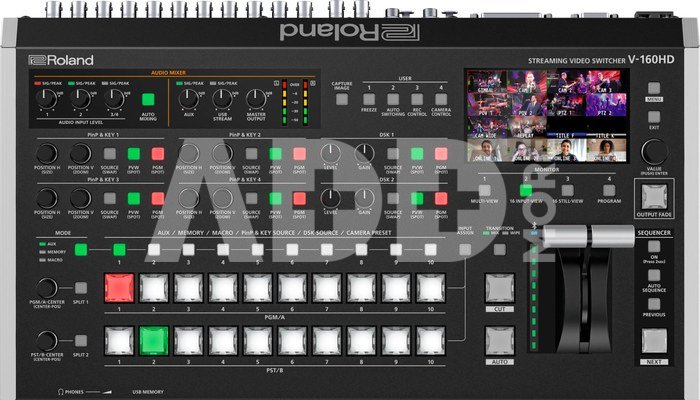The height and width of the screenshot is (400, 700).
Task: Turn on SEQUENCER ON button
Action: [654, 246]
